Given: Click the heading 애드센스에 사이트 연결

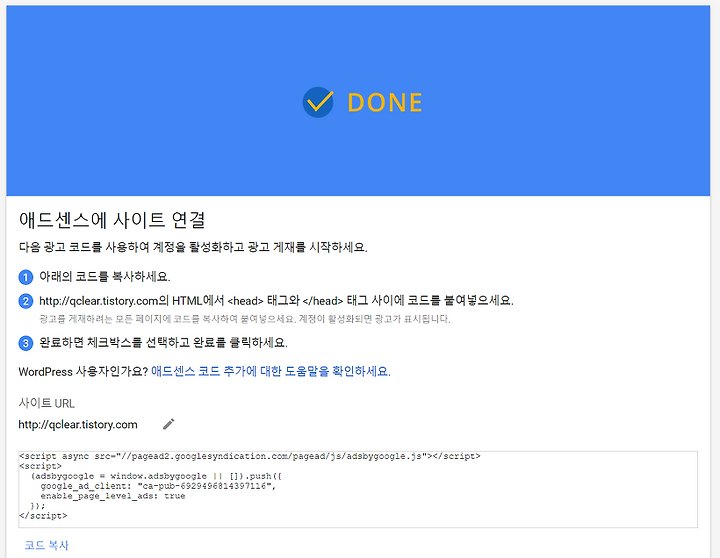Looking at the screenshot, I should 112,220.
